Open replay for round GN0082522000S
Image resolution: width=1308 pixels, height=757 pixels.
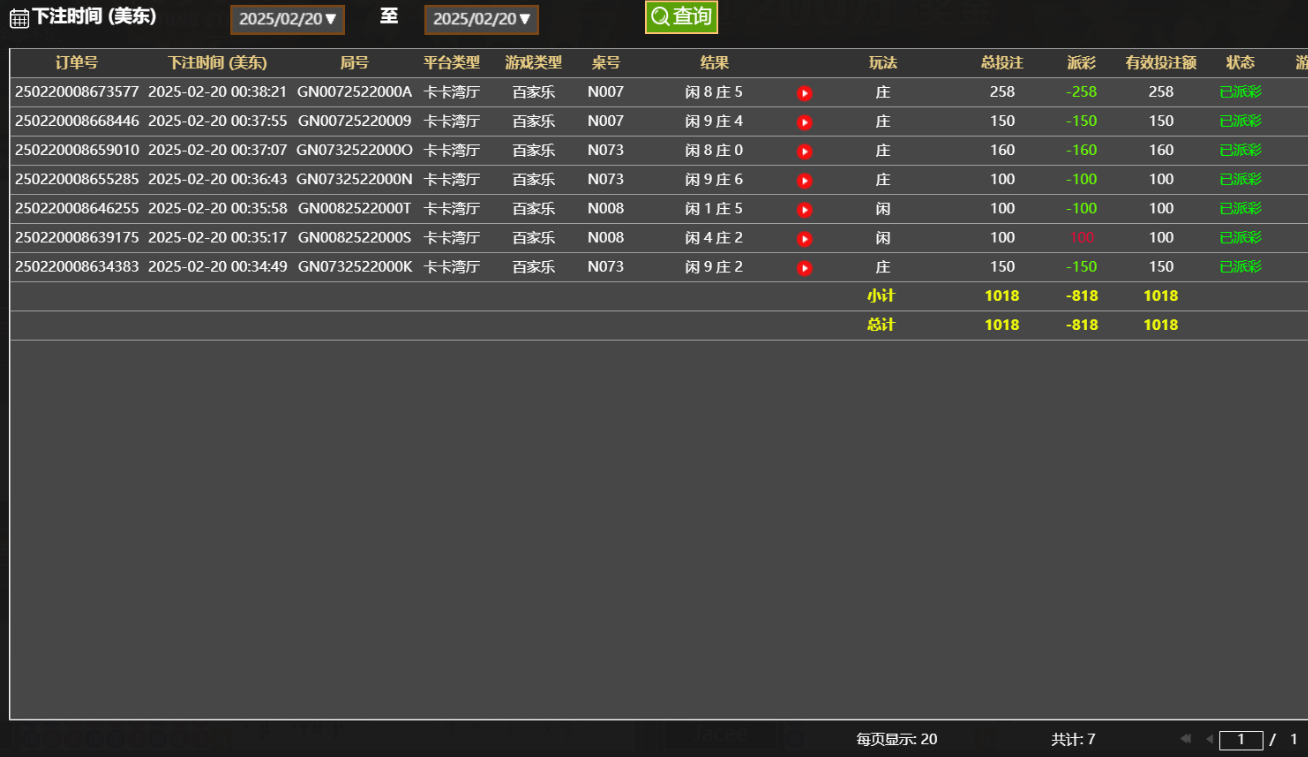click(804, 239)
